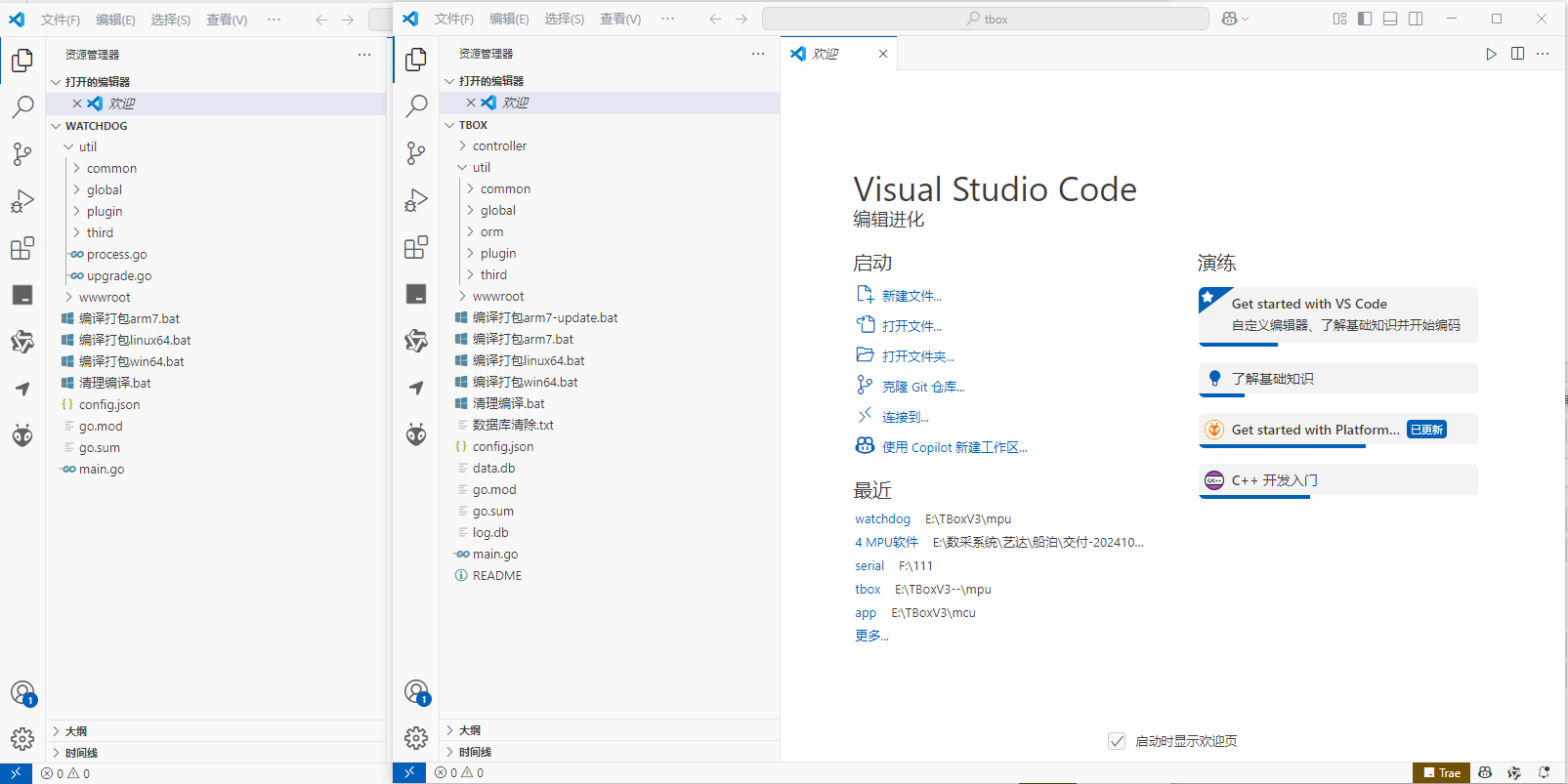Expand the controller folder in TBOX tree
Viewport: 1568px width, 784px height.
[x=610, y=145]
